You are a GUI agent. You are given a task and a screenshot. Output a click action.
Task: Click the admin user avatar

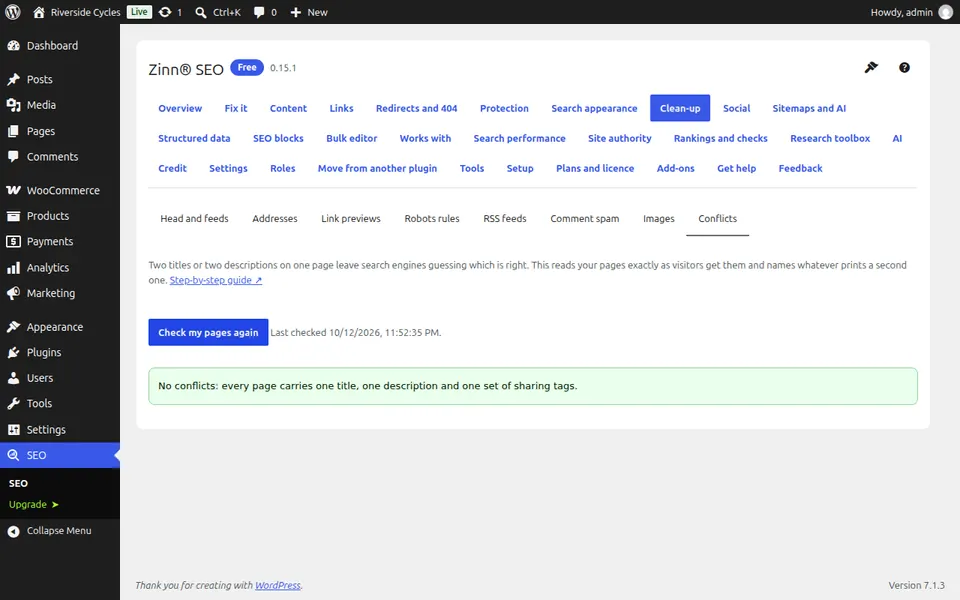[945, 12]
